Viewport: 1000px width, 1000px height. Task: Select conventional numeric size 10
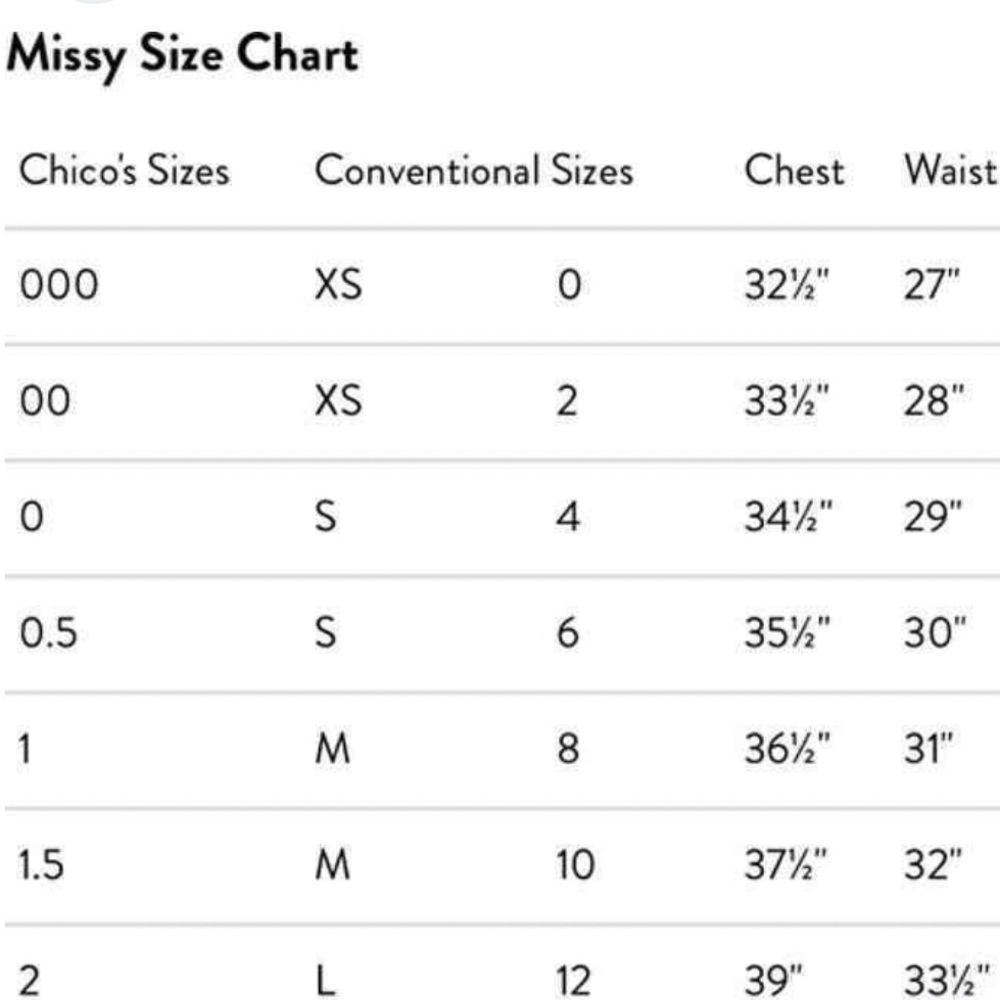[575, 865]
